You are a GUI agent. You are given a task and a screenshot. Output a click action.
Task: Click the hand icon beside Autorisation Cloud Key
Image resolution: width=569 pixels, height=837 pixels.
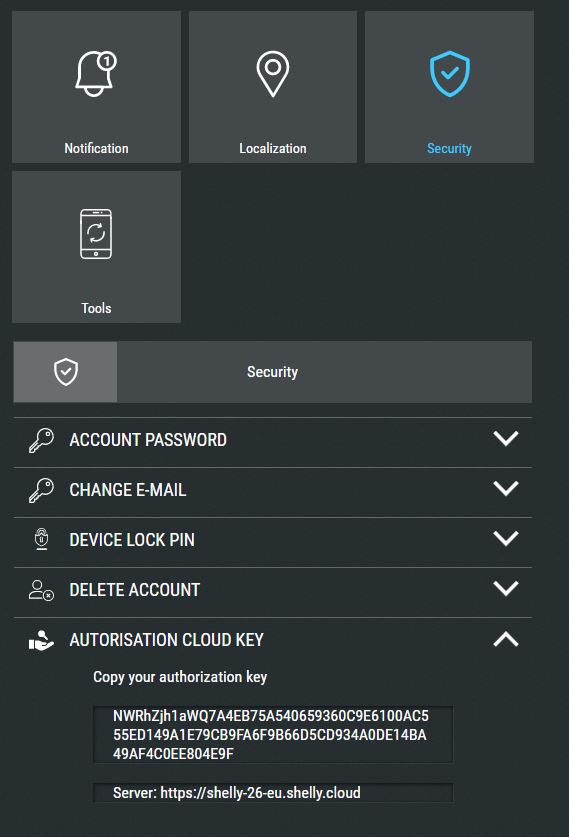[41, 640]
